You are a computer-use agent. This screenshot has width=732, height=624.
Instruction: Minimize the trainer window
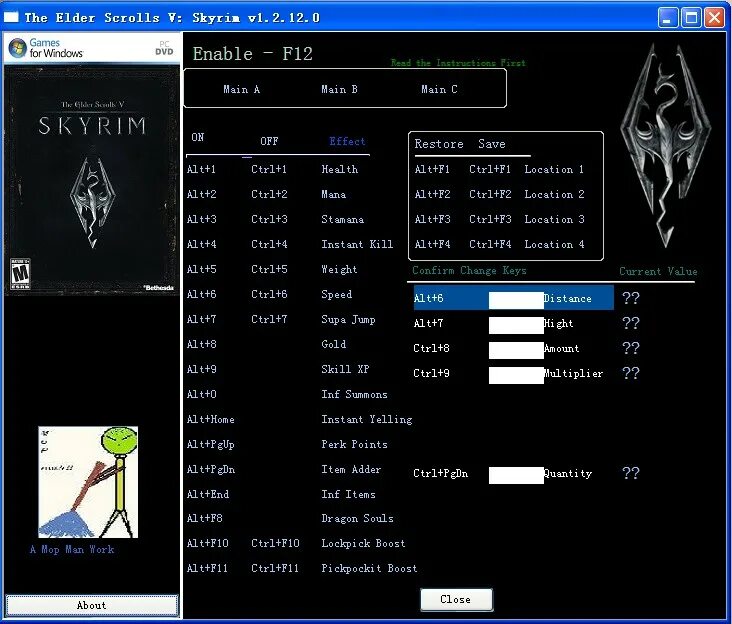coord(668,18)
